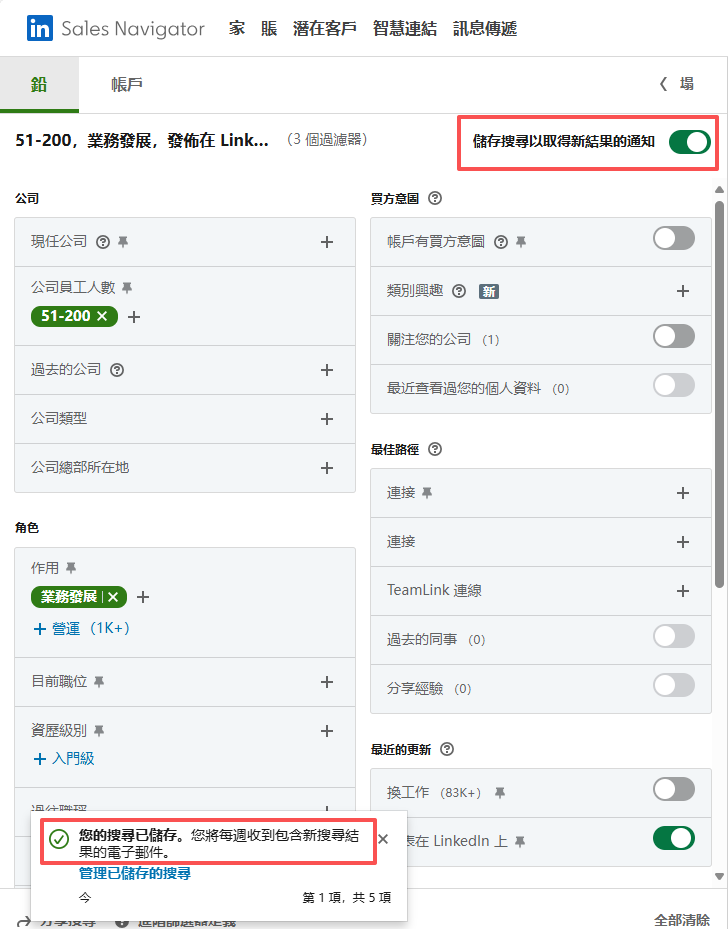Click the help icon beside 買方意圖 heading
Image resolution: width=728 pixels, height=929 pixels.
(434, 198)
